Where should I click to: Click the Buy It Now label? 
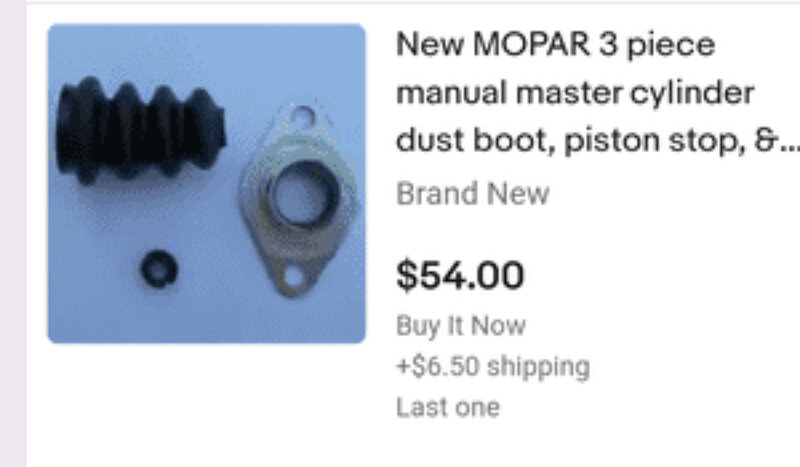(x=461, y=326)
